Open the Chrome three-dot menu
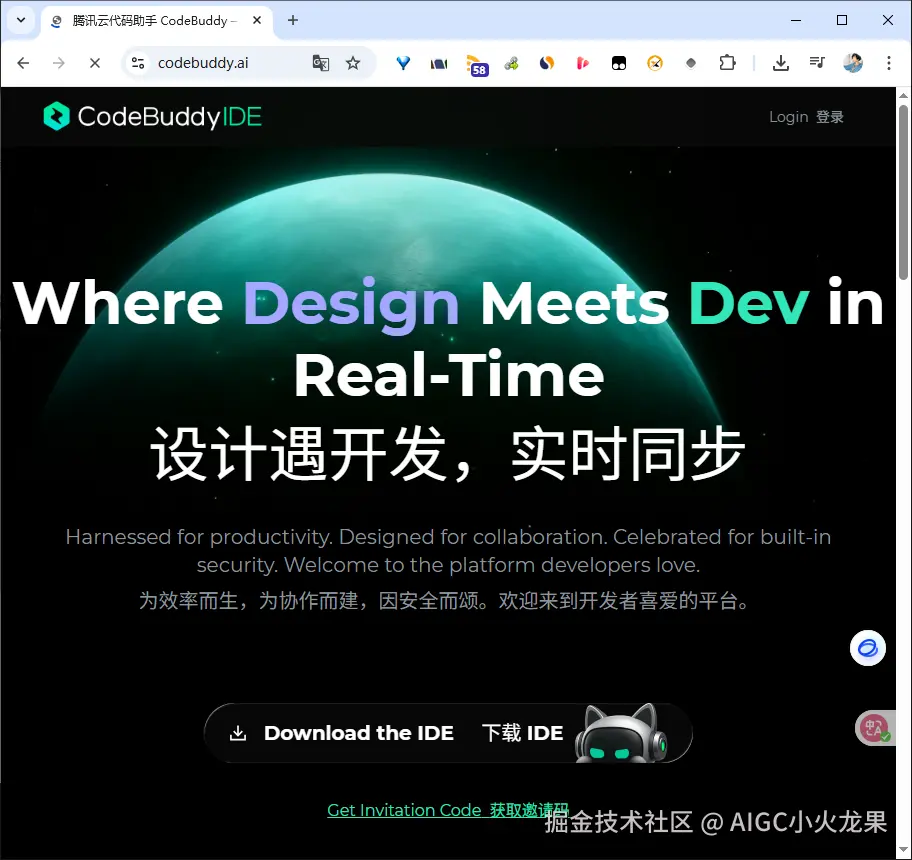The width and height of the screenshot is (912, 860). pos(889,63)
